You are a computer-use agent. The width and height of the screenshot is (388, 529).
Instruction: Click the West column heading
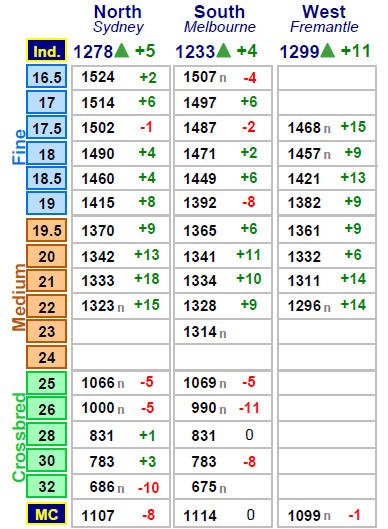(x=324, y=12)
